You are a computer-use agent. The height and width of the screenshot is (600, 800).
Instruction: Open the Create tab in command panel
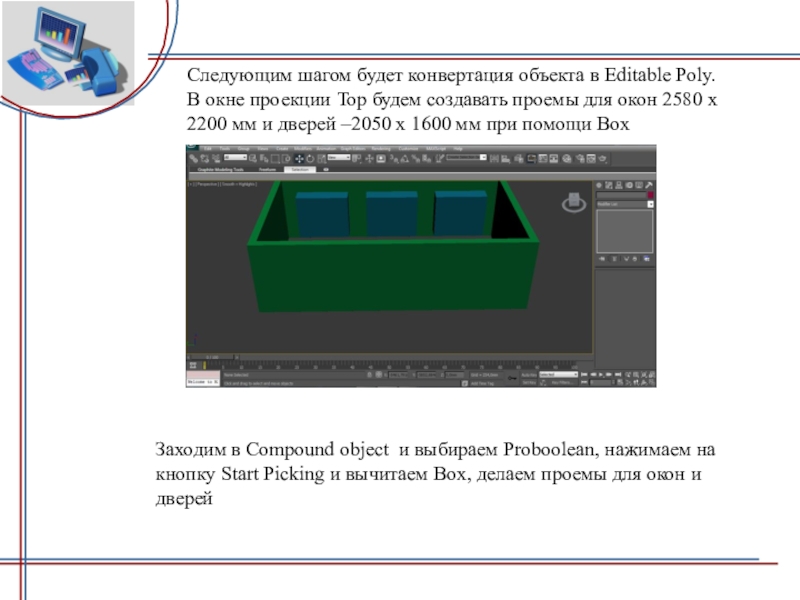click(x=600, y=185)
